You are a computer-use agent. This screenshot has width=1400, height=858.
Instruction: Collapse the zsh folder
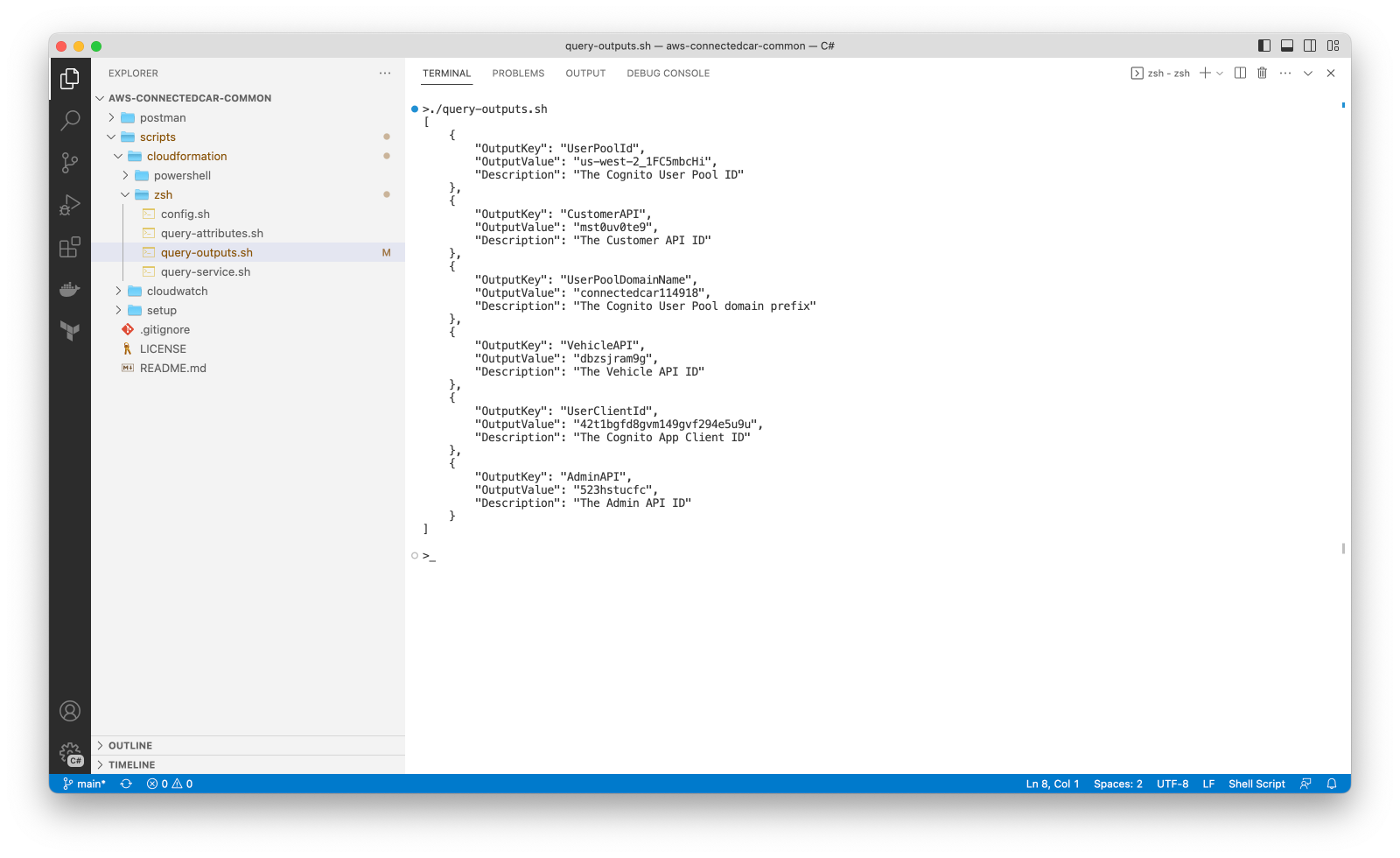pos(248,194)
